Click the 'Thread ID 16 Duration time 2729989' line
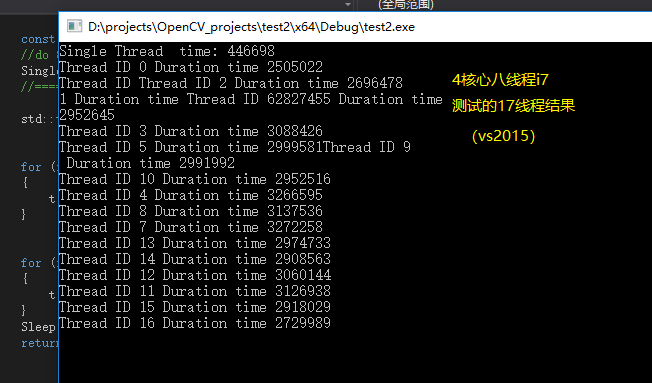The image size is (652, 383). click(x=195, y=323)
